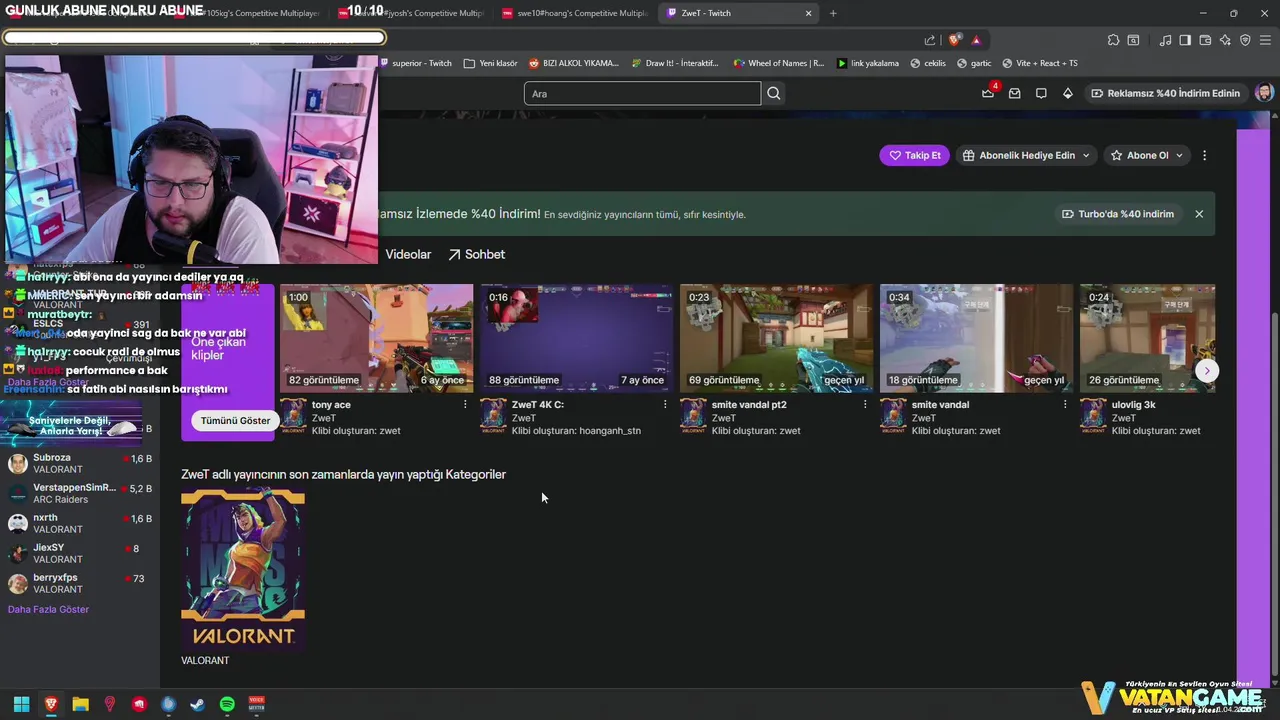Open options menu for smite vandal pt2 clip
Viewport: 1280px width, 720px height.
pos(865,405)
